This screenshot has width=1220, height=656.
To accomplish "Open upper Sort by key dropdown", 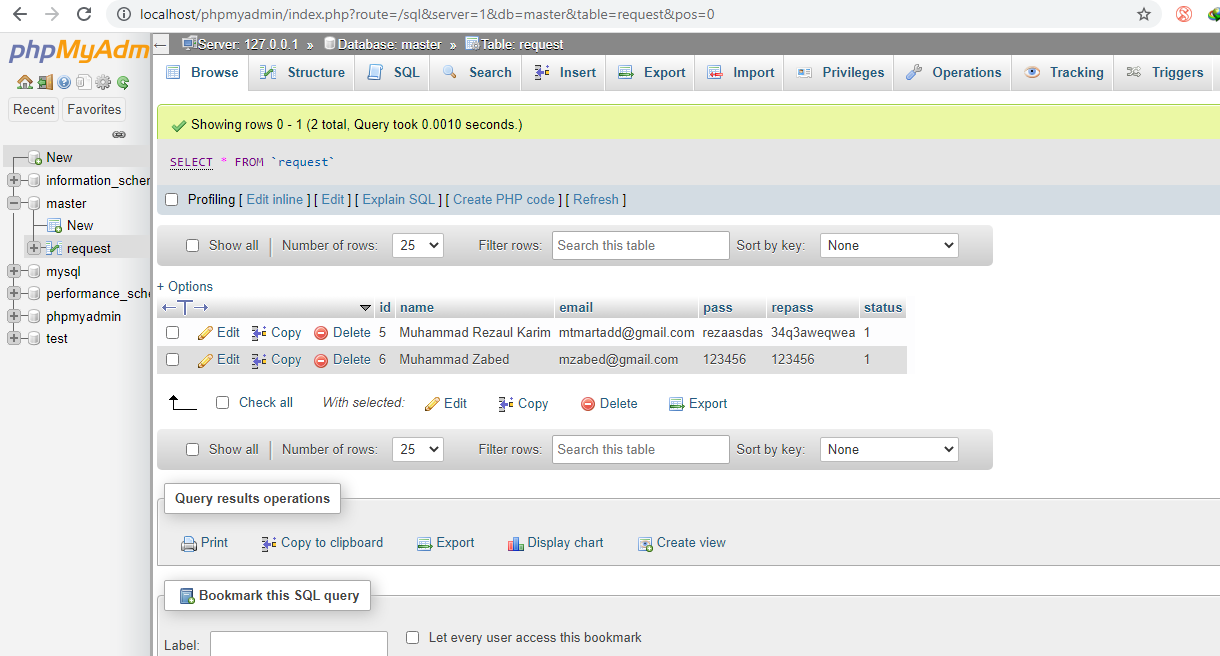I will [889, 245].
